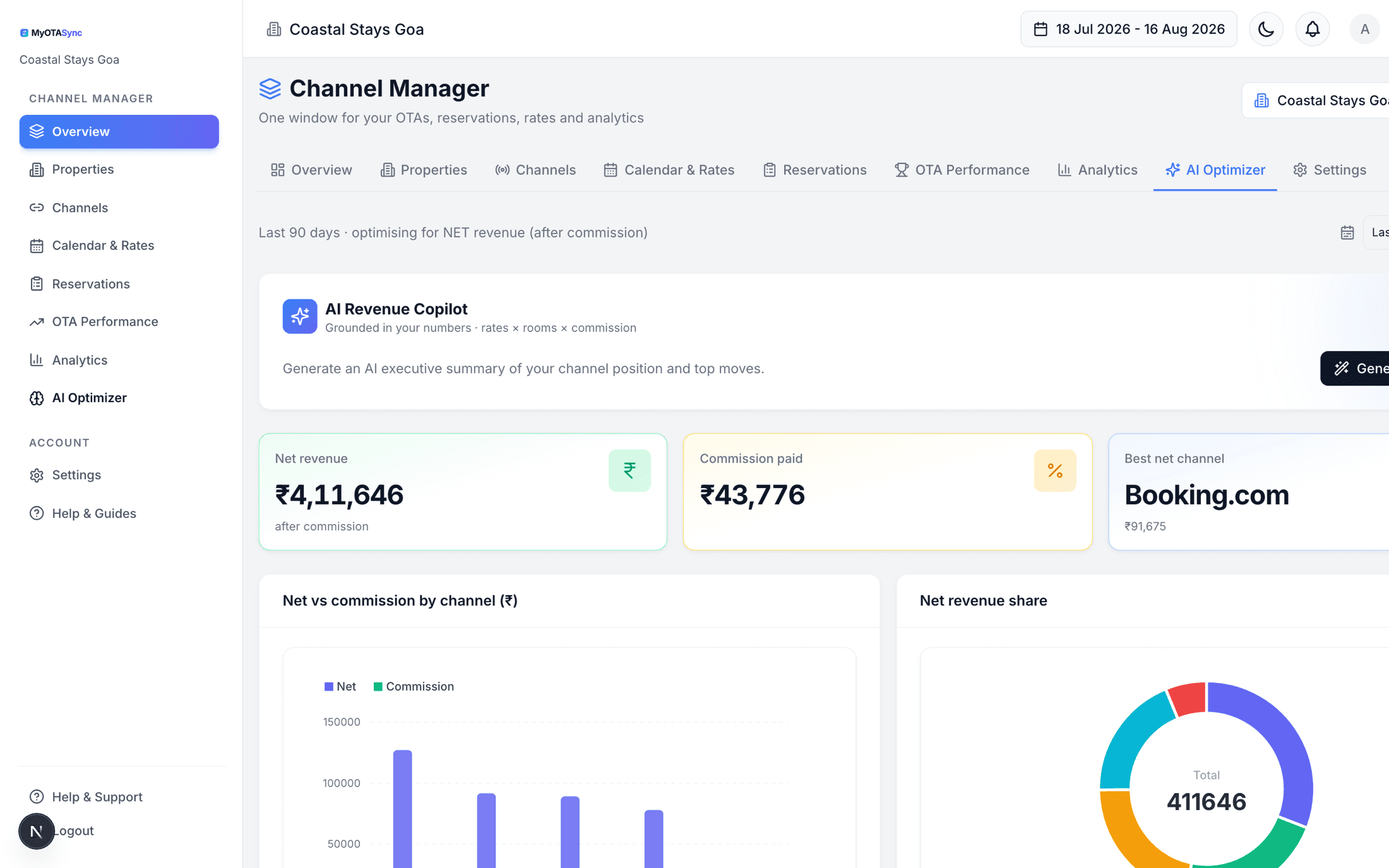Switch to OTA Performance tab
The width and height of the screenshot is (1389, 868).
962,170
